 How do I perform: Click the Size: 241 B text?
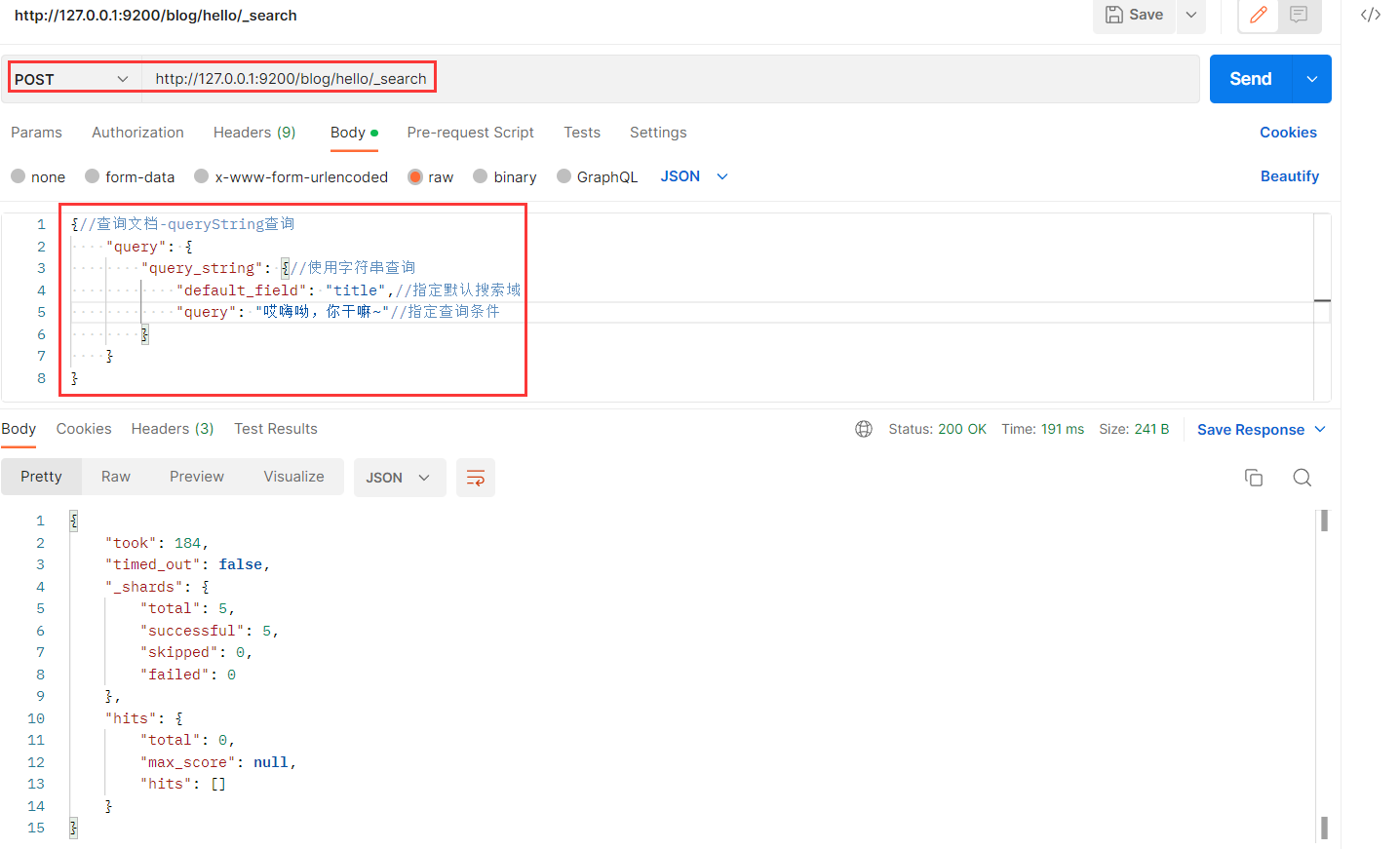(1134, 429)
